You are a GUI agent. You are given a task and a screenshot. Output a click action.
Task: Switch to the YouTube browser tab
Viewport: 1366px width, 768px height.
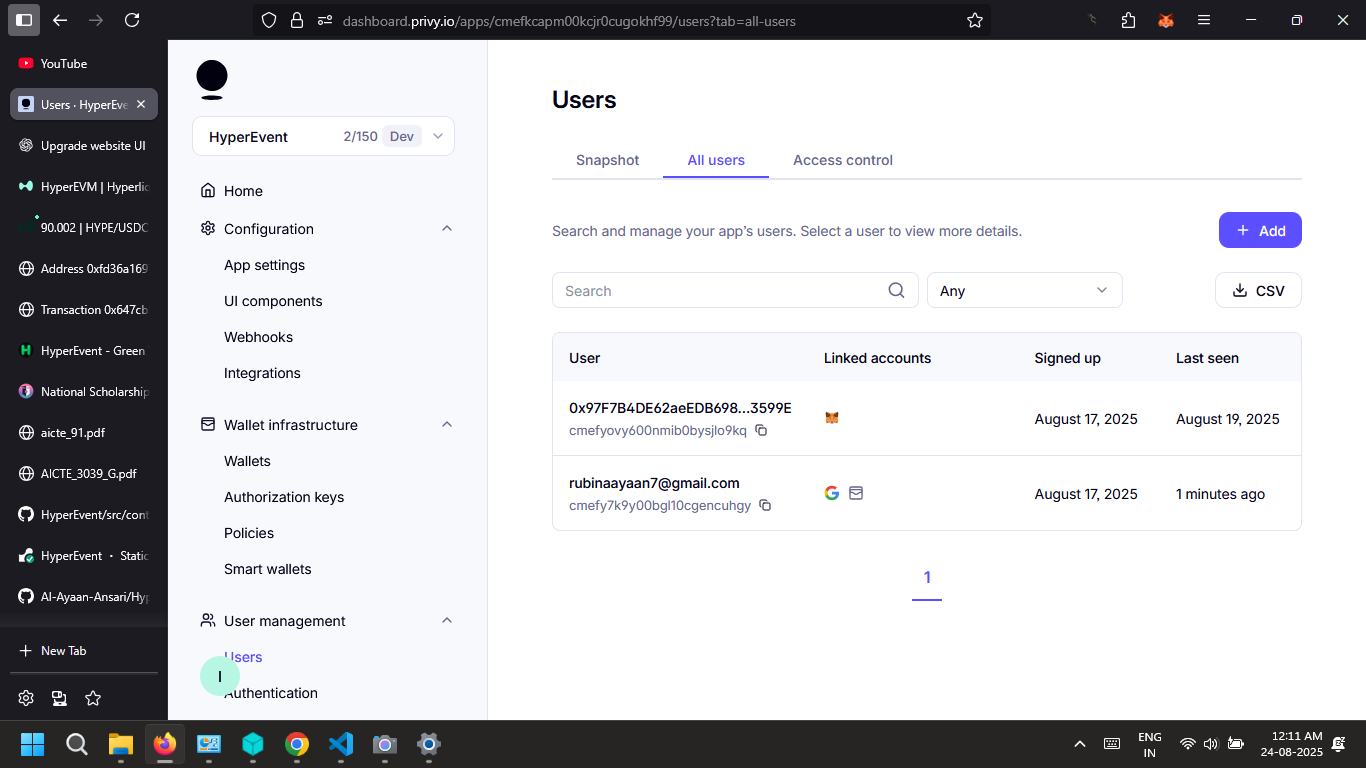pyautogui.click(x=84, y=63)
